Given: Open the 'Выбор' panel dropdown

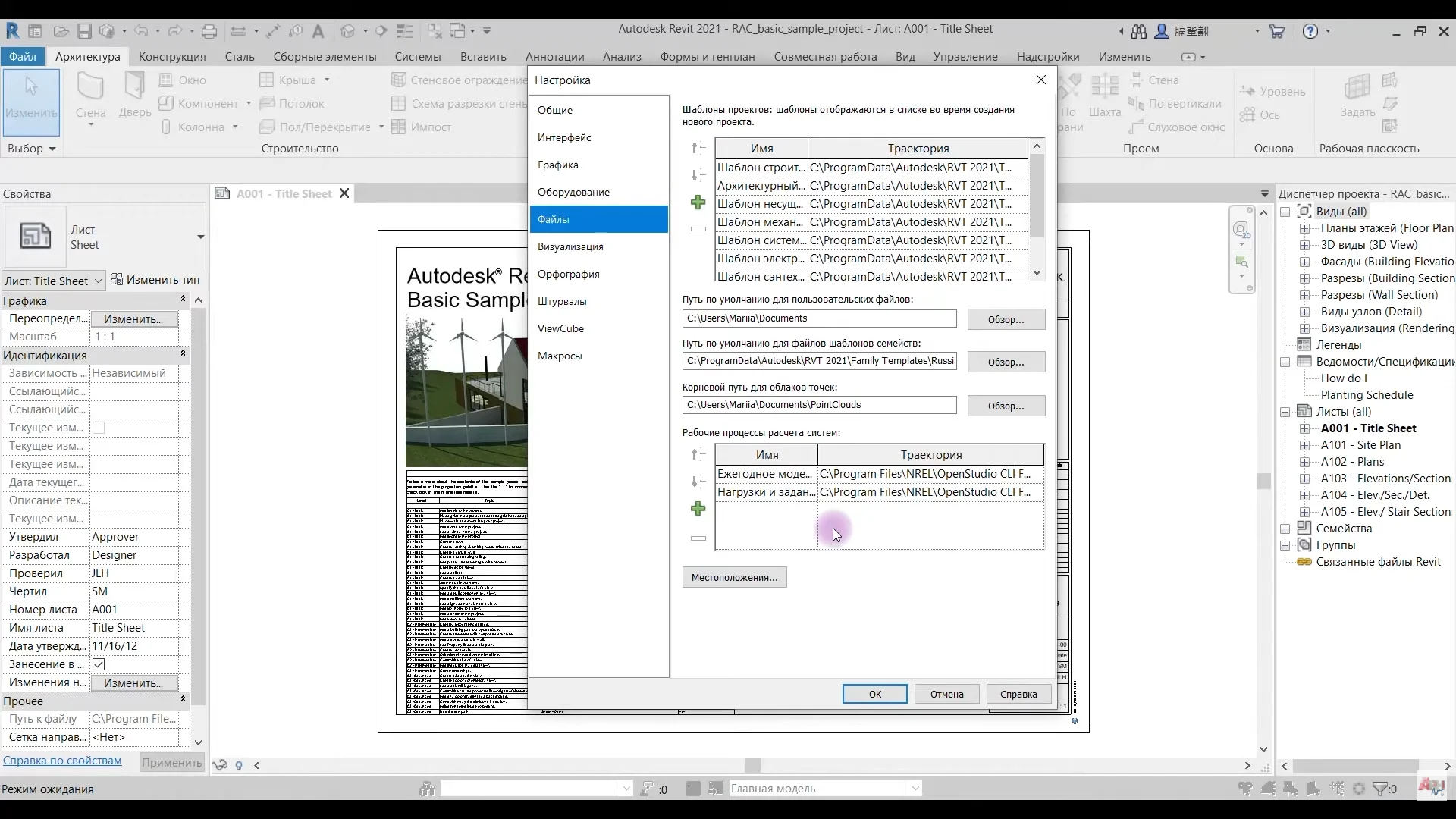Looking at the screenshot, I should point(32,149).
